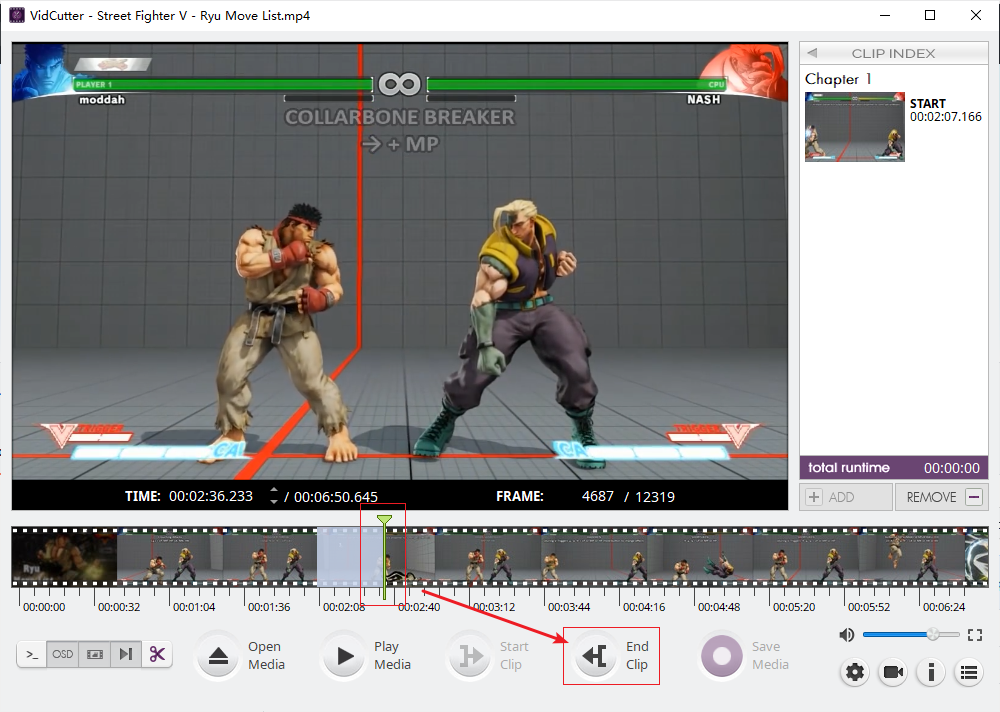This screenshot has width=1000, height=712.
Task: Select the Chapter 1 clip thumbnail
Action: (855, 126)
